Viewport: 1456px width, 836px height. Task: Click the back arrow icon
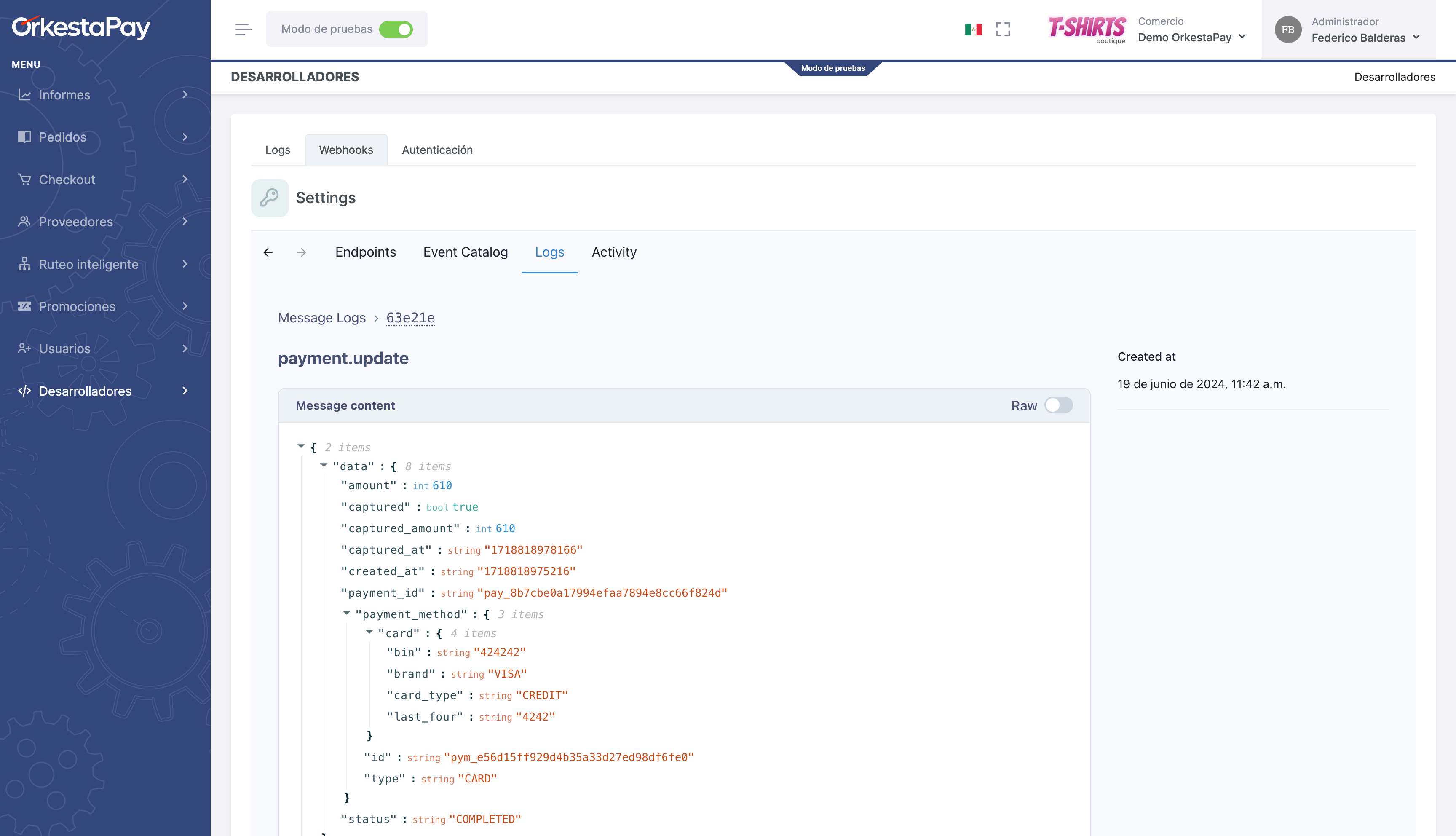pyautogui.click(x=268, y=253)
